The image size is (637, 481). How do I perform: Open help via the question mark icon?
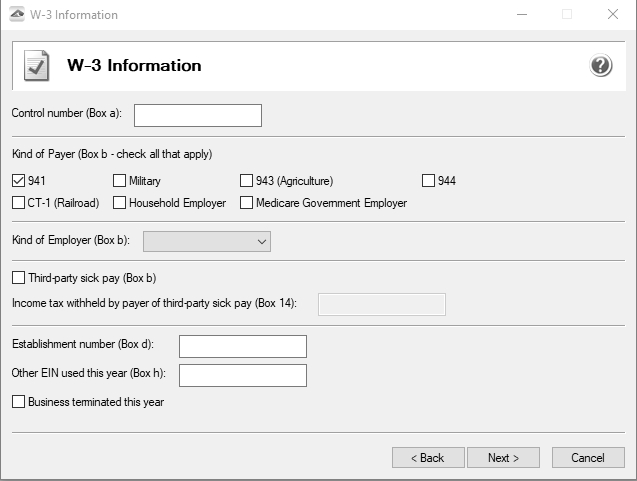click(x=600, y=65)
